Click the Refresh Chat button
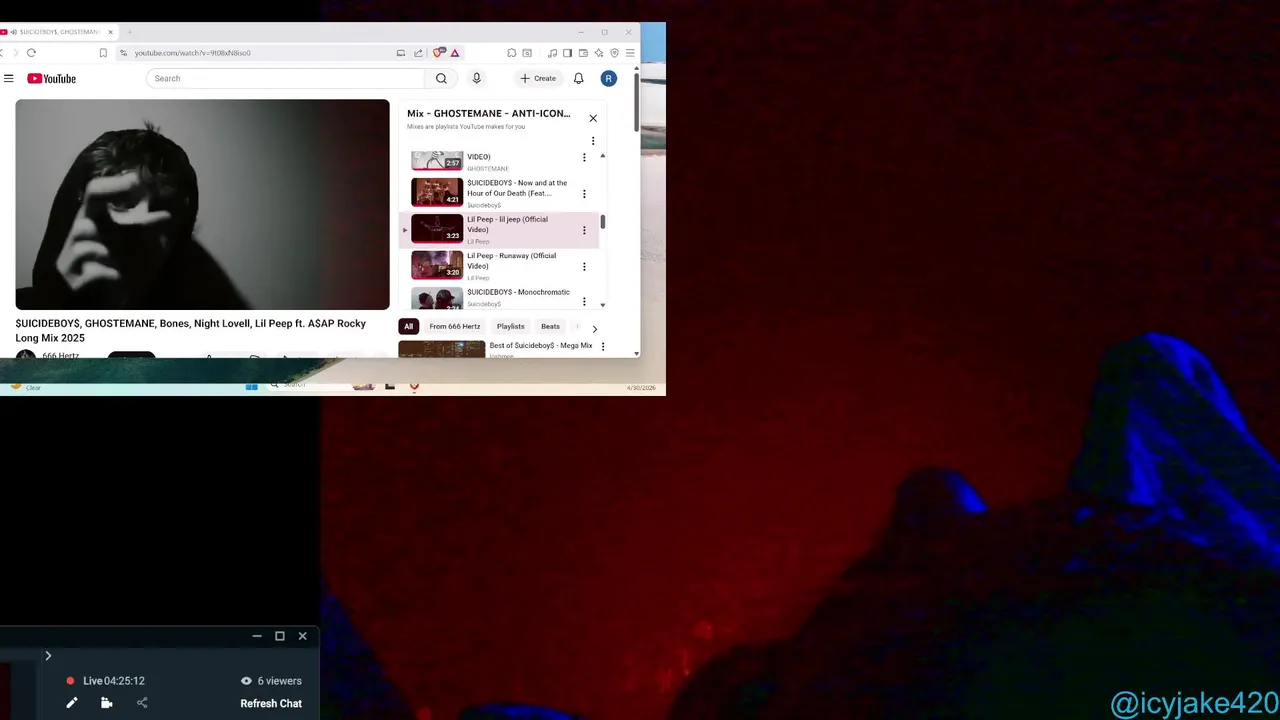1280x720 pixels. point(271,703)
